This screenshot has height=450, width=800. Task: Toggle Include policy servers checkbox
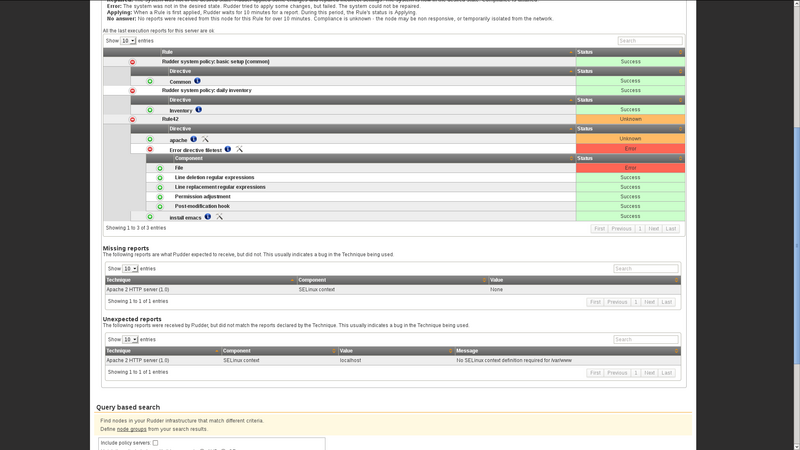pos(156,443)
